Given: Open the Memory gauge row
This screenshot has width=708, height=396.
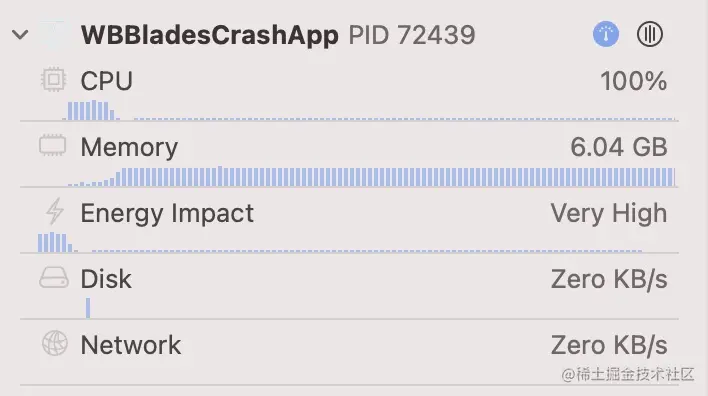Looking at the screenshot, I should click(349, 154).
